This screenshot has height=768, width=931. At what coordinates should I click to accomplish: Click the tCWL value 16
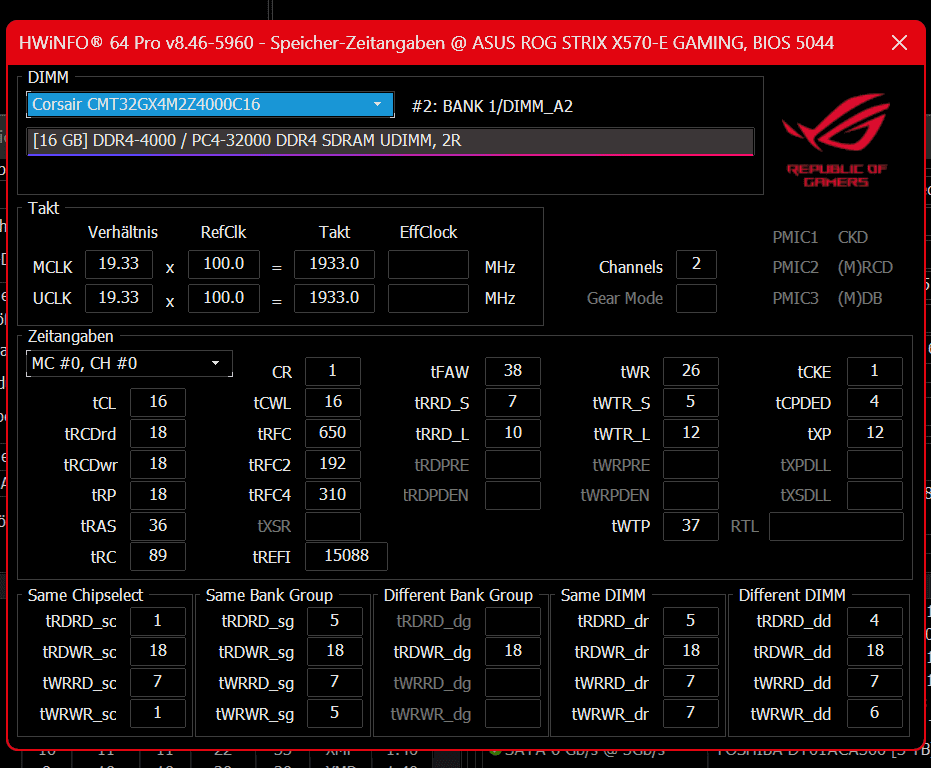pos(332,402)
